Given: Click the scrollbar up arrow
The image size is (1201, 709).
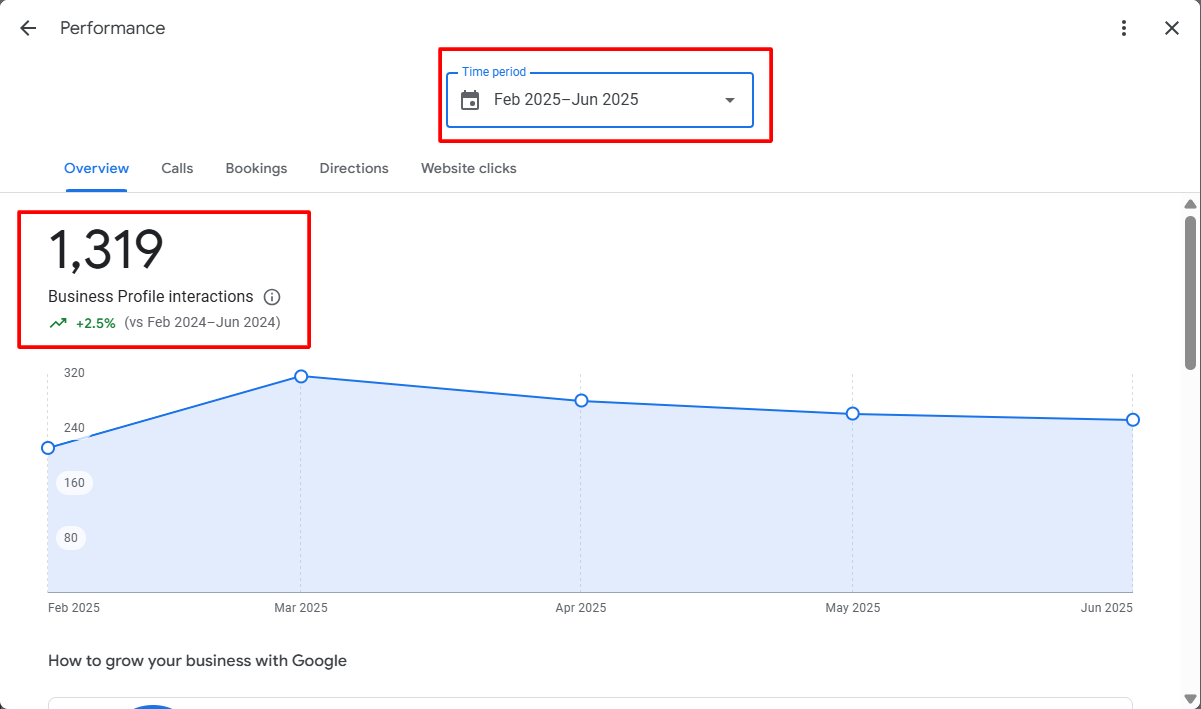Looking at the screenshot, I should (x=1190, y=204).
